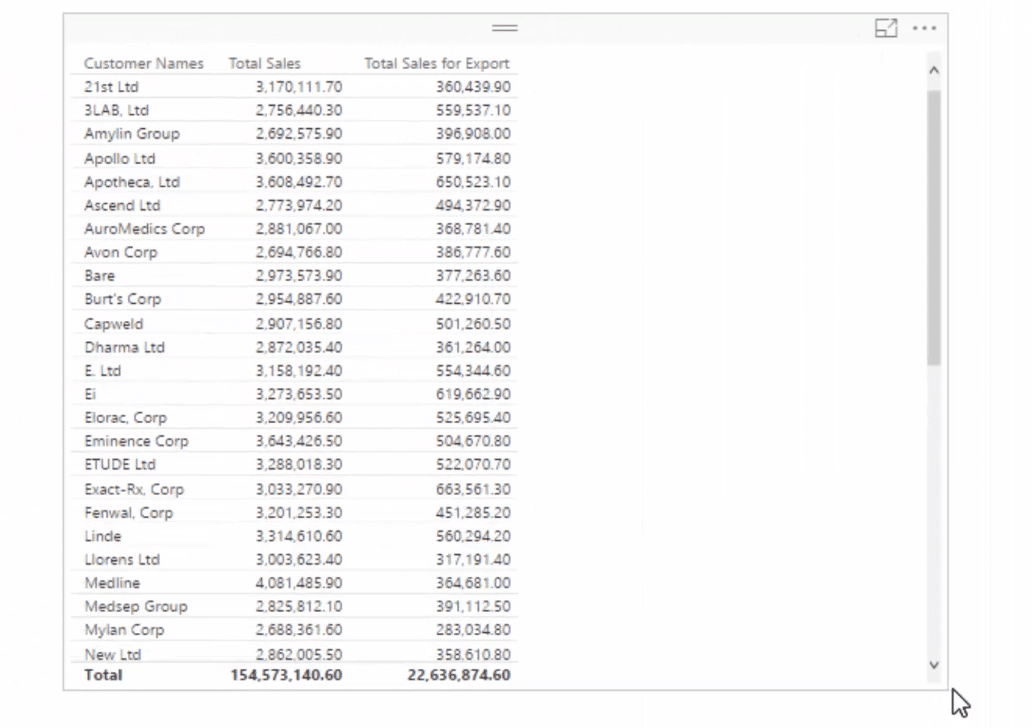Viewport: 1032px width, 728px height.
Task: Click 21st Ltd total sales 3,170,111.70
Action: point(299,87)
